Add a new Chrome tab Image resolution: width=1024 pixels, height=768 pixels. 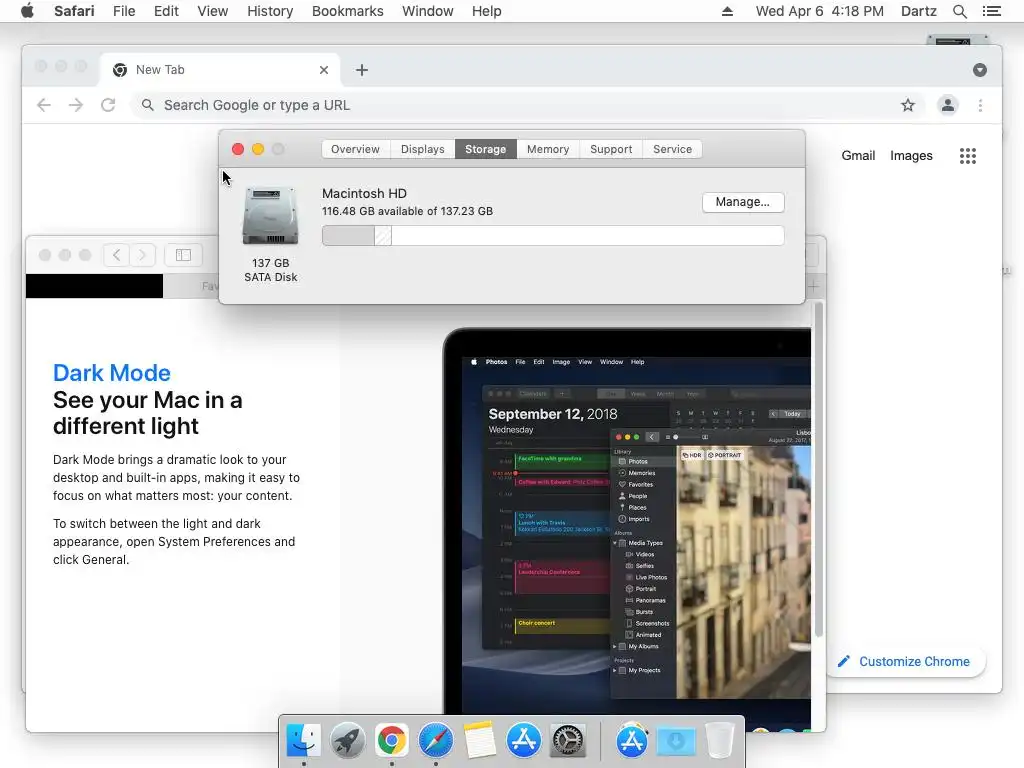[362, 70]
